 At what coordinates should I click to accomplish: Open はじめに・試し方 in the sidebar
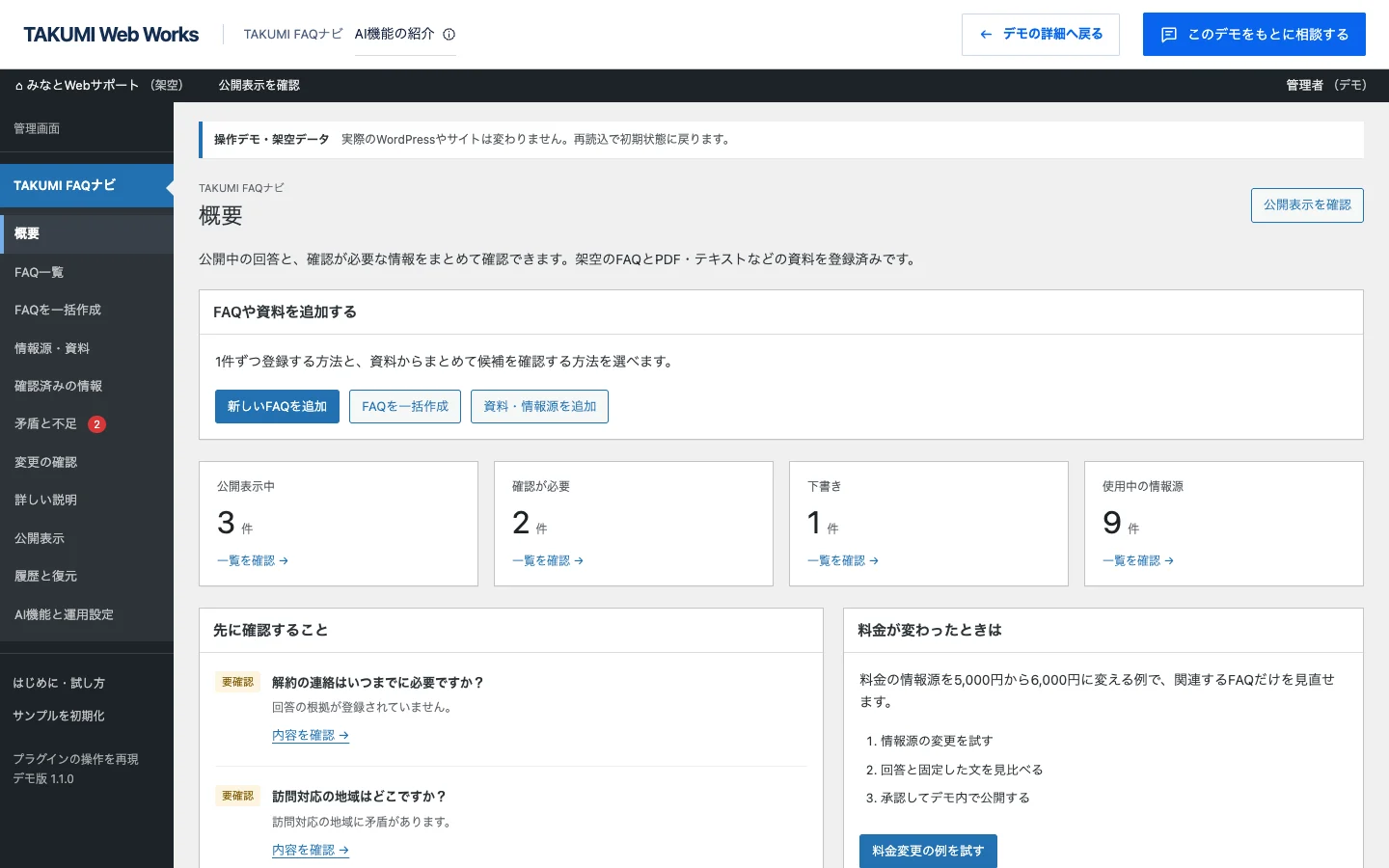(x=59, y=683)
